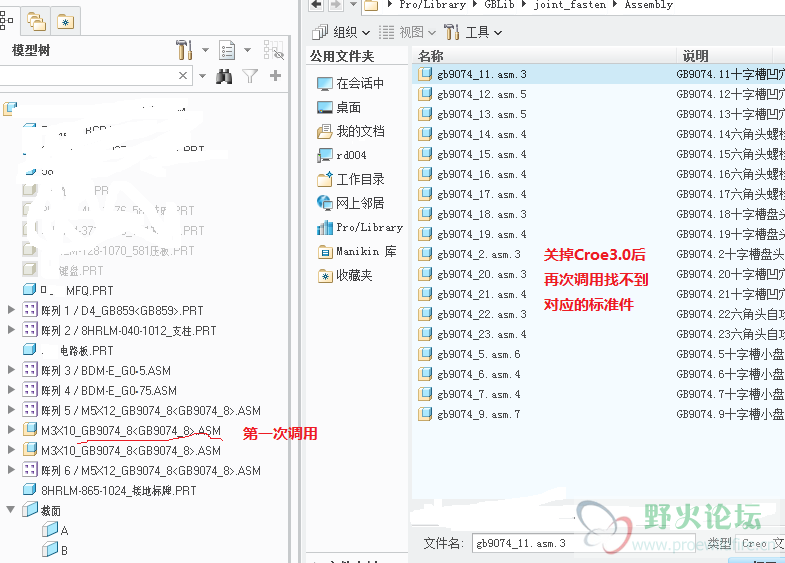Click GBLib in the path breadcrumb
Viewport: 785px width, 563px height.
click(x=500, y=5)
